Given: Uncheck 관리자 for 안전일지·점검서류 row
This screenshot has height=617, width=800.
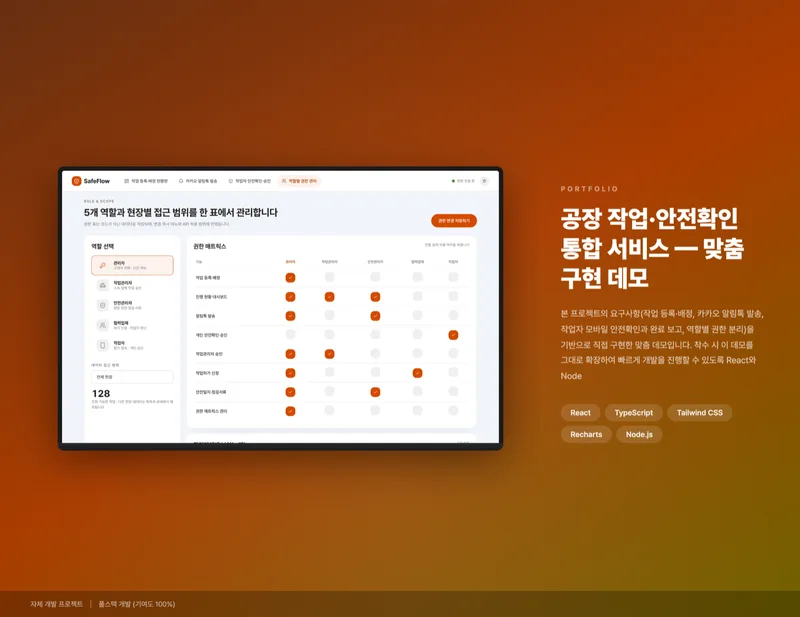Looking at the screenshot, I should (290, 392).
